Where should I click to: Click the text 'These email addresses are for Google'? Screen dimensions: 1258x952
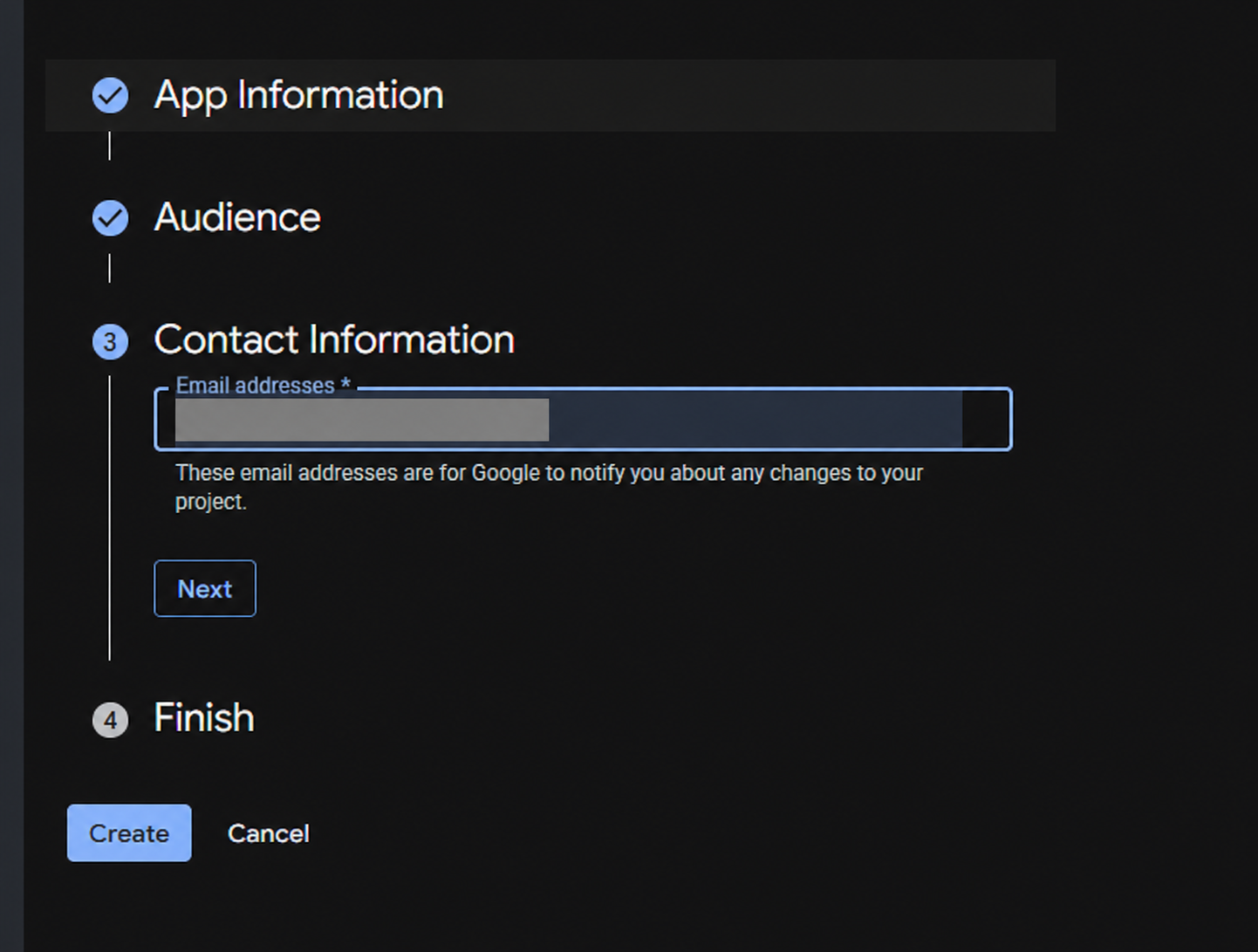pos(358,473)
